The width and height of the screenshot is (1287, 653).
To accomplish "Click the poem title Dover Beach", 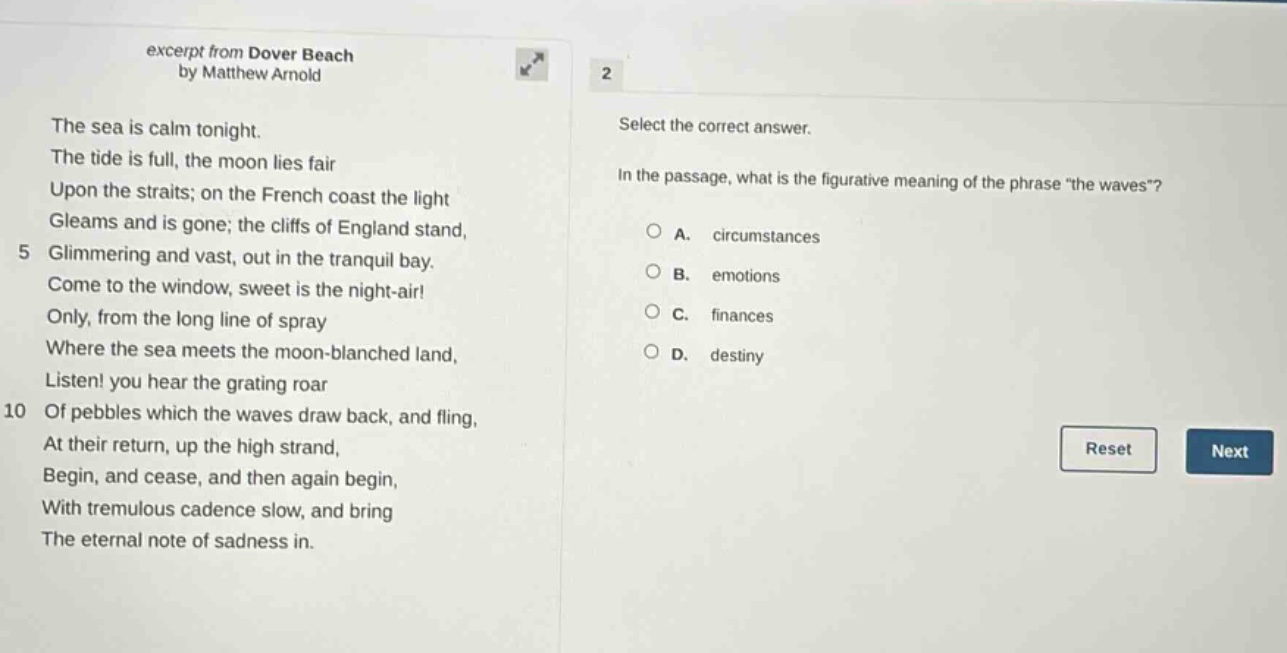I will pos(300,54).
